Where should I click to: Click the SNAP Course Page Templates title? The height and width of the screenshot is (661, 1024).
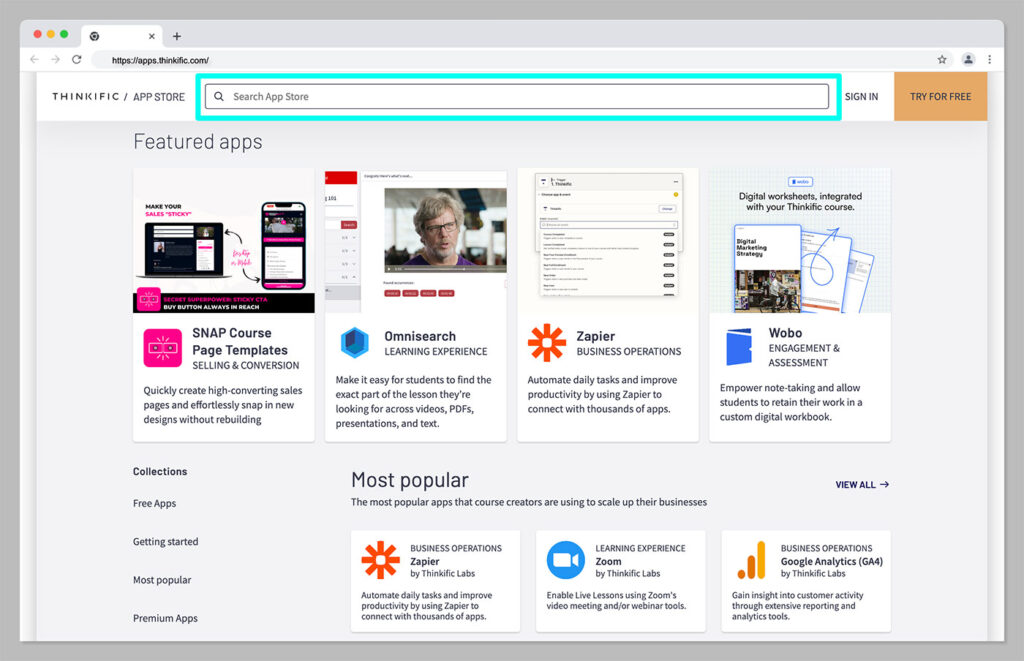click(240, 342)
